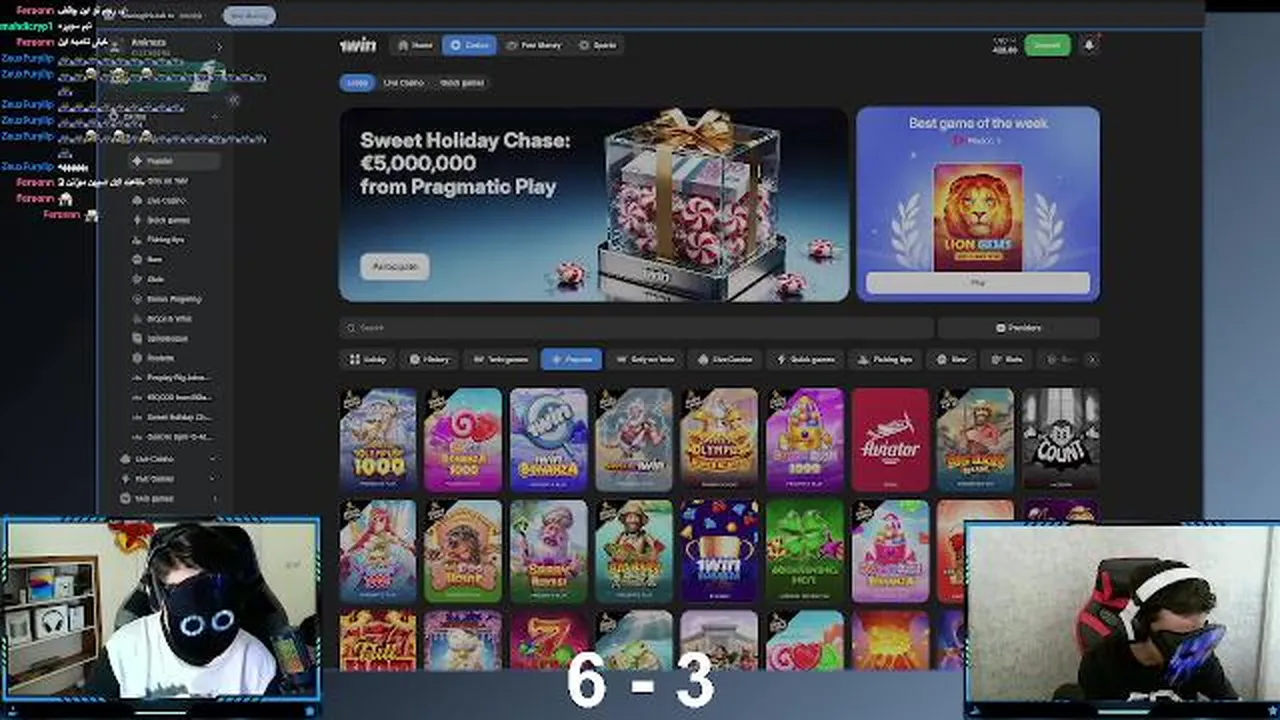The width and height of the screenshot is (1280, 720).
Task: Open the 1win Bonanza game tile
Action: tap(549, 440)
